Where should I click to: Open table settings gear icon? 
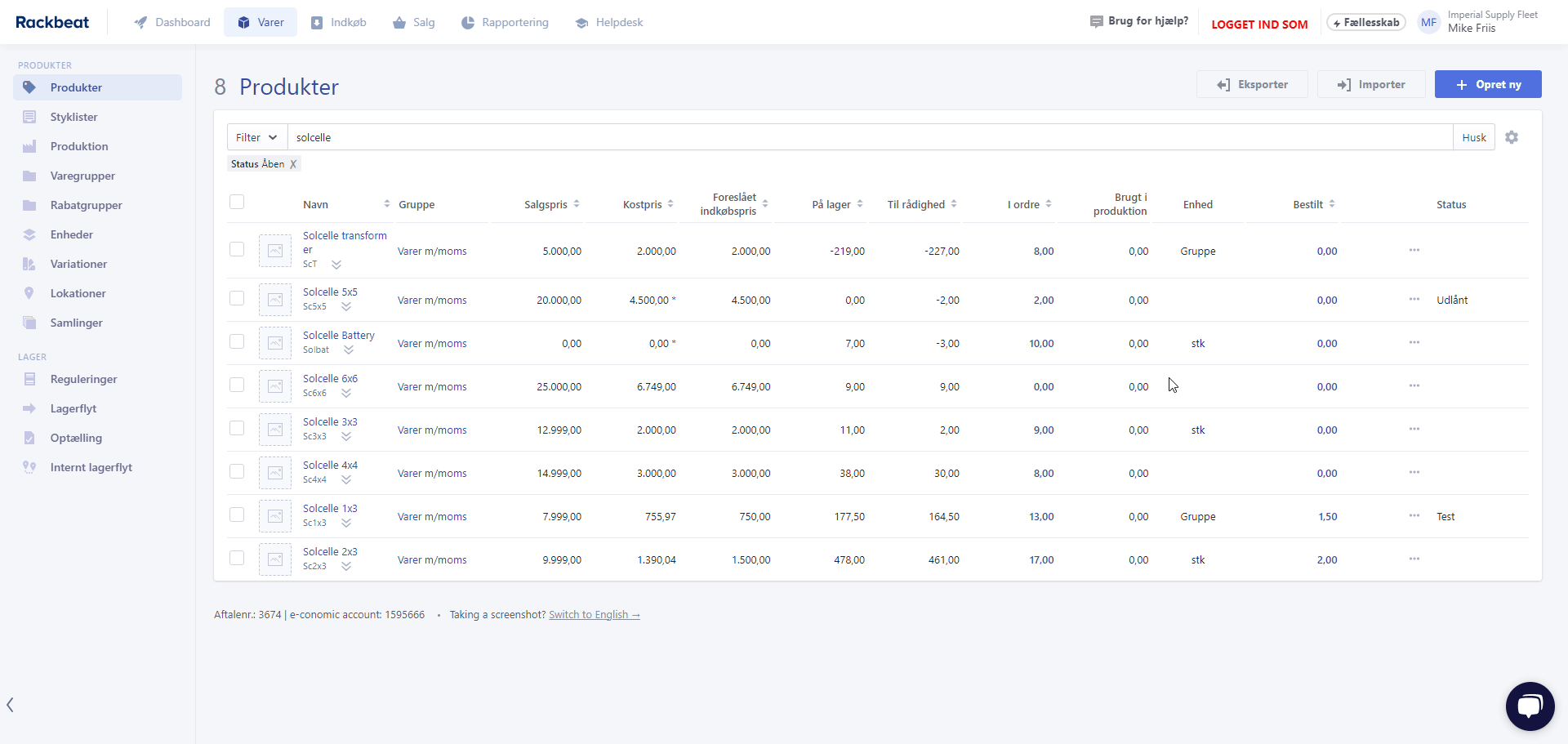click(1512, 137)
